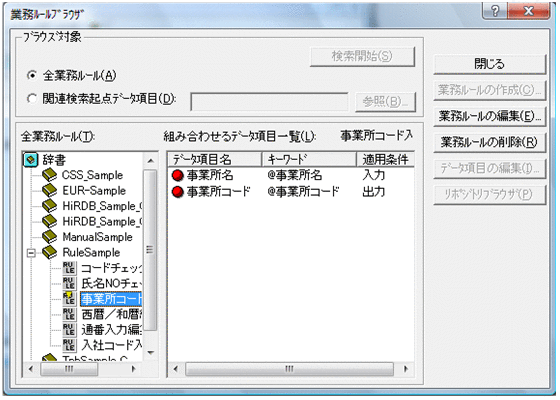Click the 出力 condition cell
This screenshot has width=560, height=400.
(x=374, y=192)
